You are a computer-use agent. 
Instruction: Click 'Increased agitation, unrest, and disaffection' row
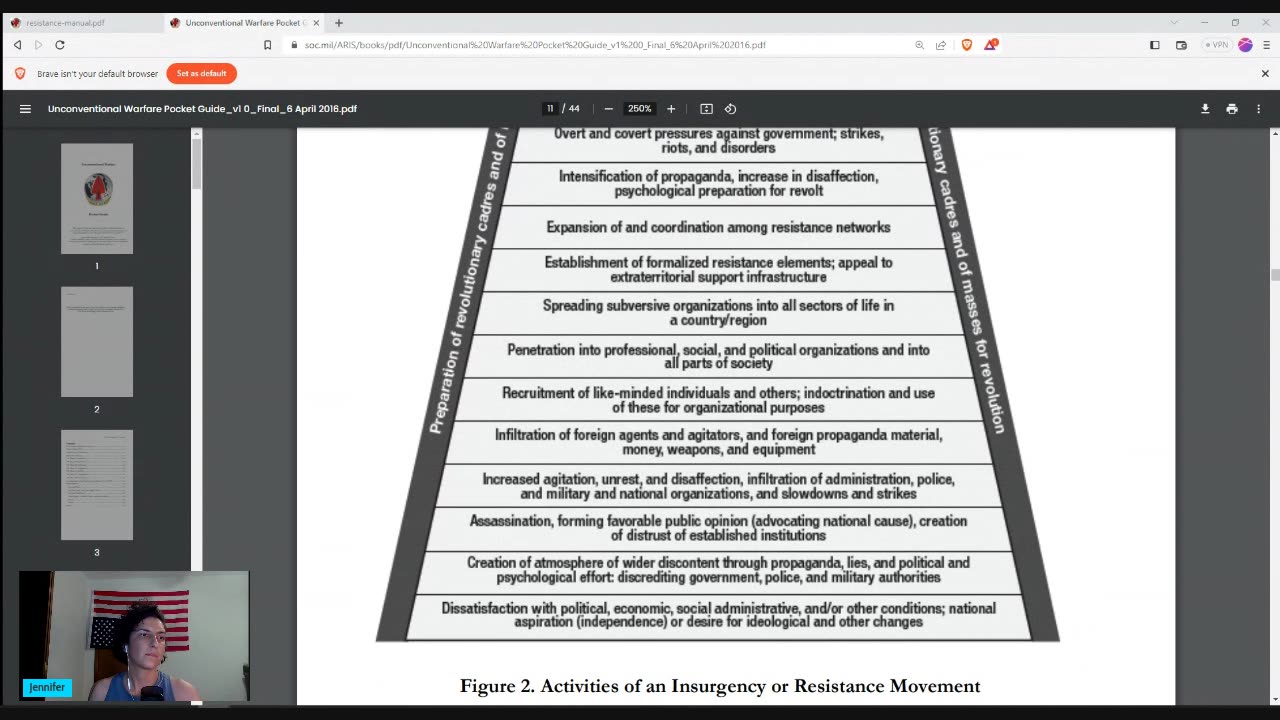[718, 486]
